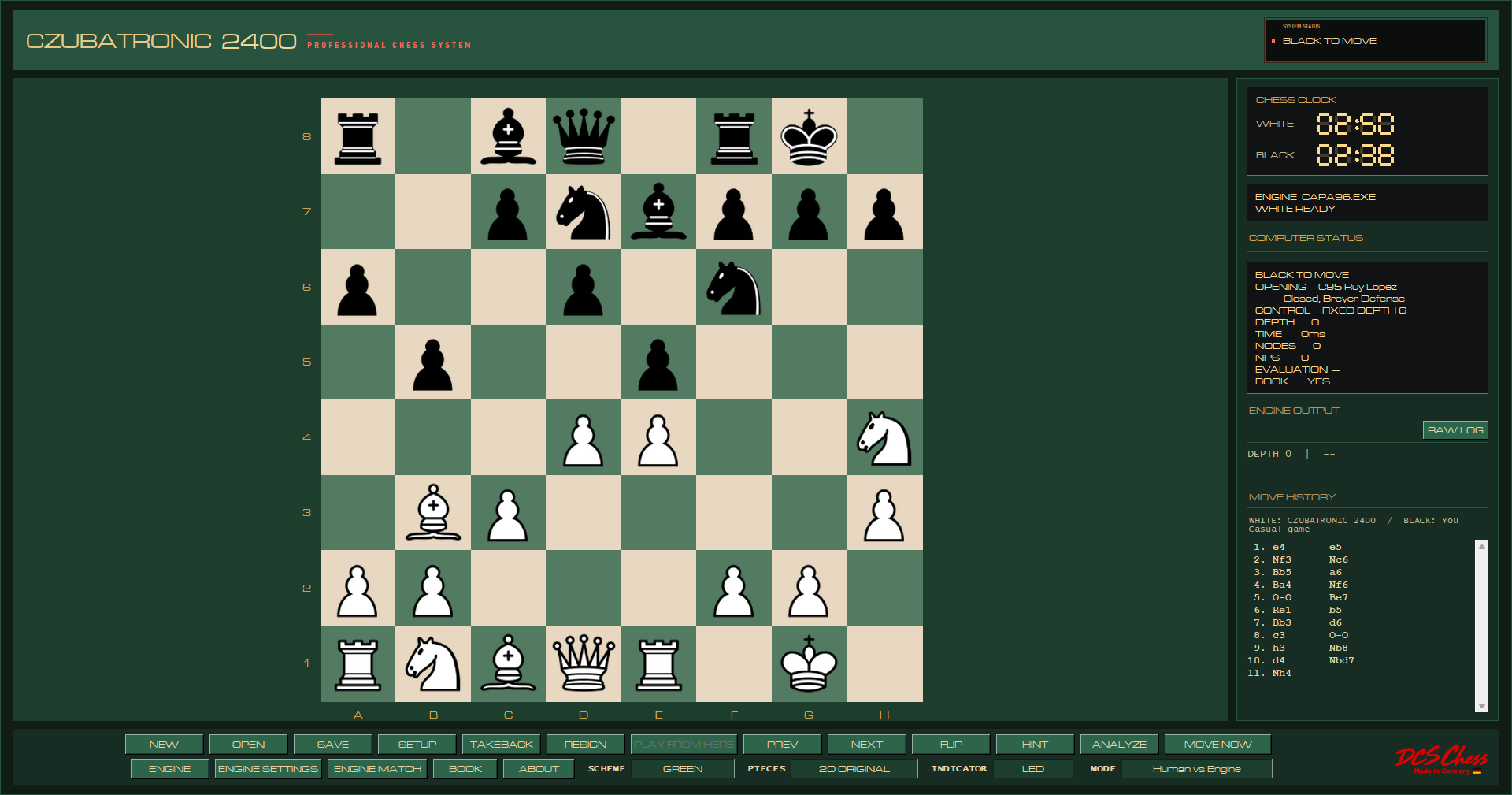Click the empty e8 square
The height and width of the screenshot is (795, 1512).
coord(658,136)
